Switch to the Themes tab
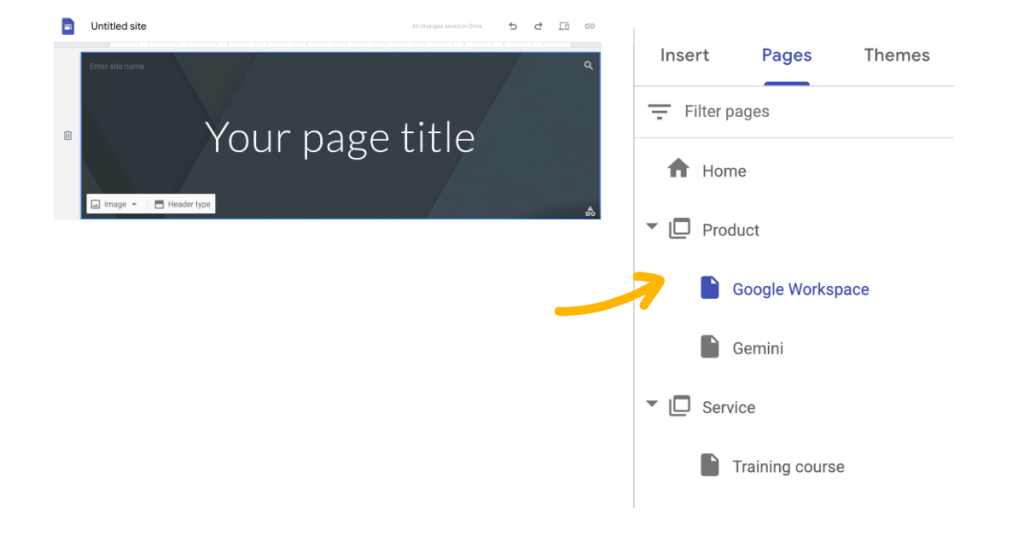The width and height of the screenshot is (1024, 536). point(897,55)
